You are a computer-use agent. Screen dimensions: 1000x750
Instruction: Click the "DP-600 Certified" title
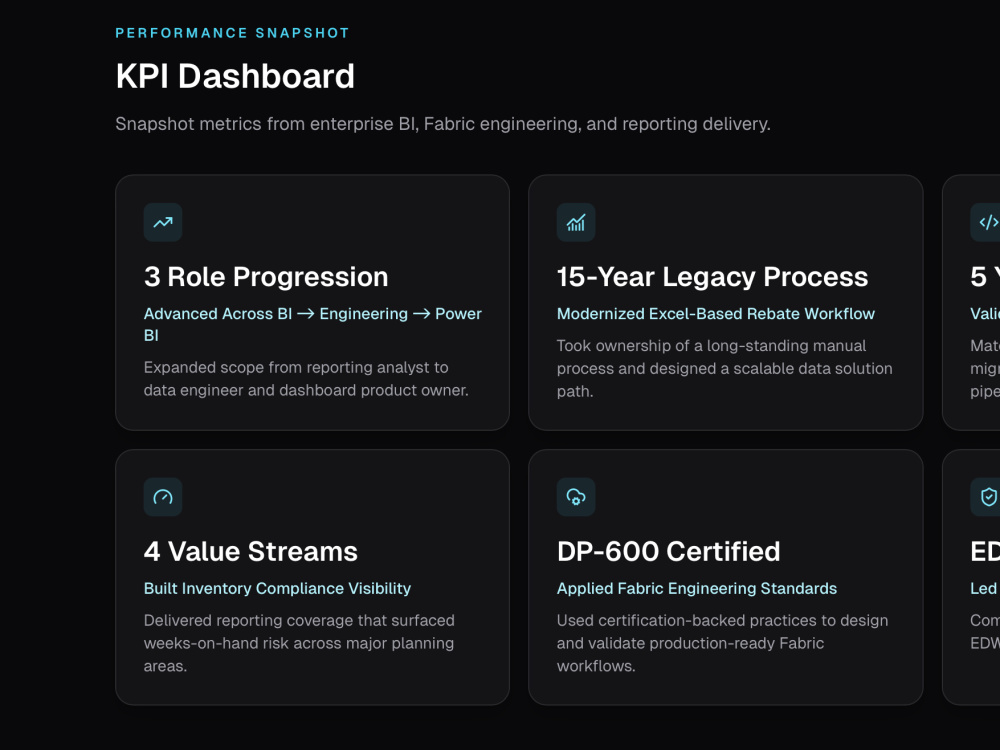point(668,552)
